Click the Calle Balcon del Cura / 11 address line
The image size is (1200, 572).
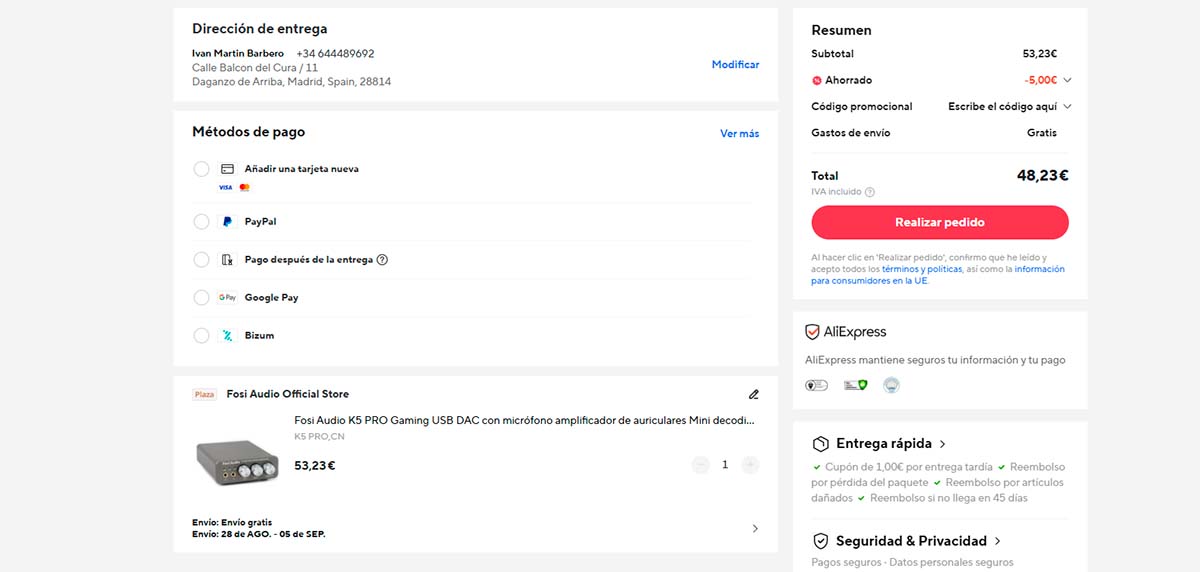[x=255, y=68]
